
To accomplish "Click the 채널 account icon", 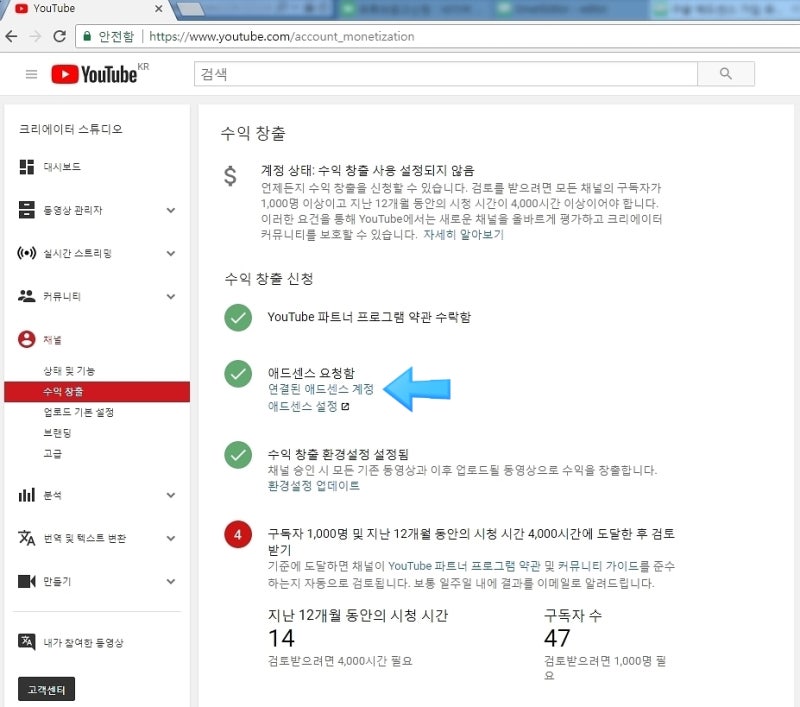I will [x=27, y=339].
